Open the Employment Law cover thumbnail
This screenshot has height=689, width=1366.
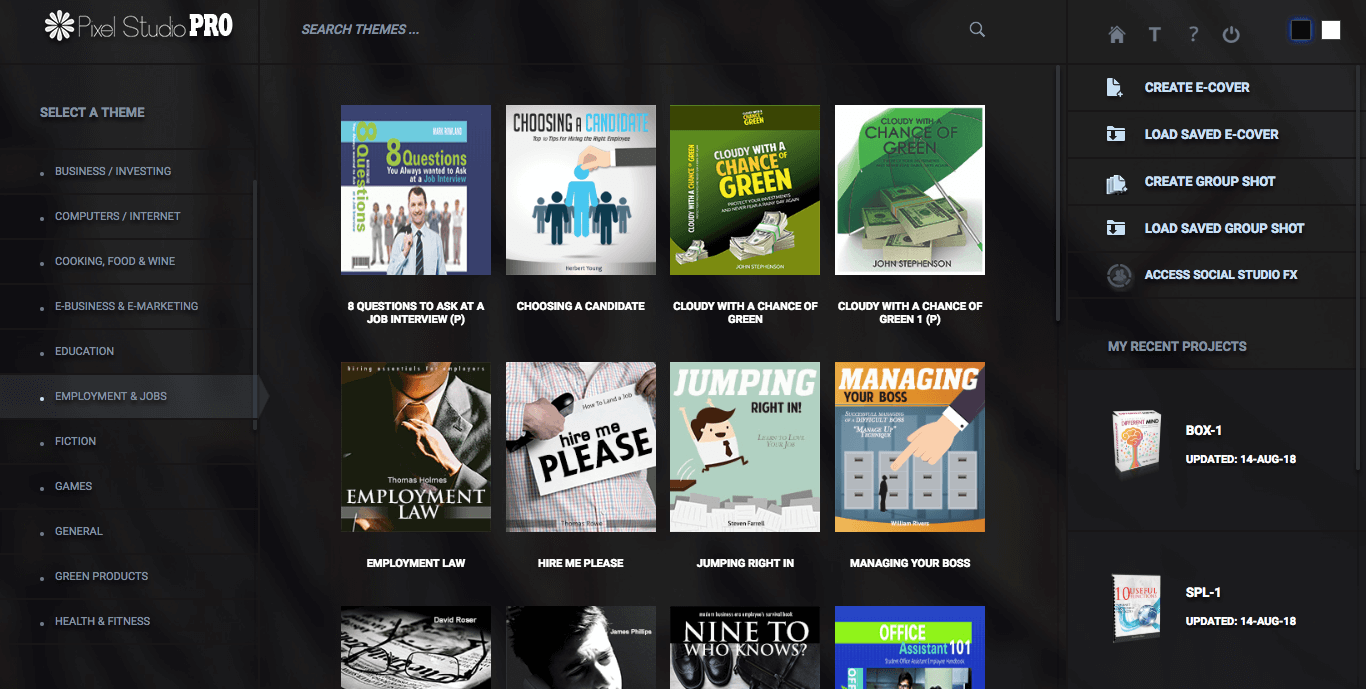(416, 447)
